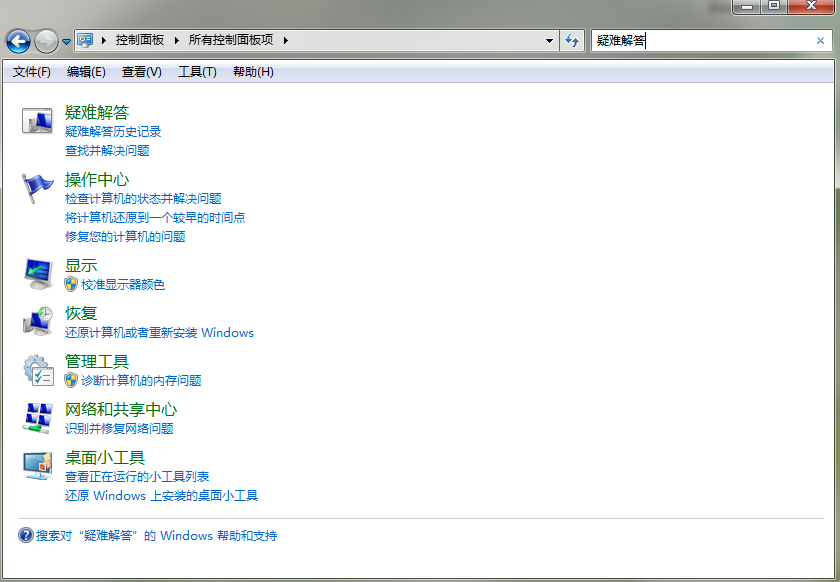Image resolution: width=840 pixels, height=582 pixels.
Task: Open 识别并修复网络问题
Action: click(x=119, y=429)
